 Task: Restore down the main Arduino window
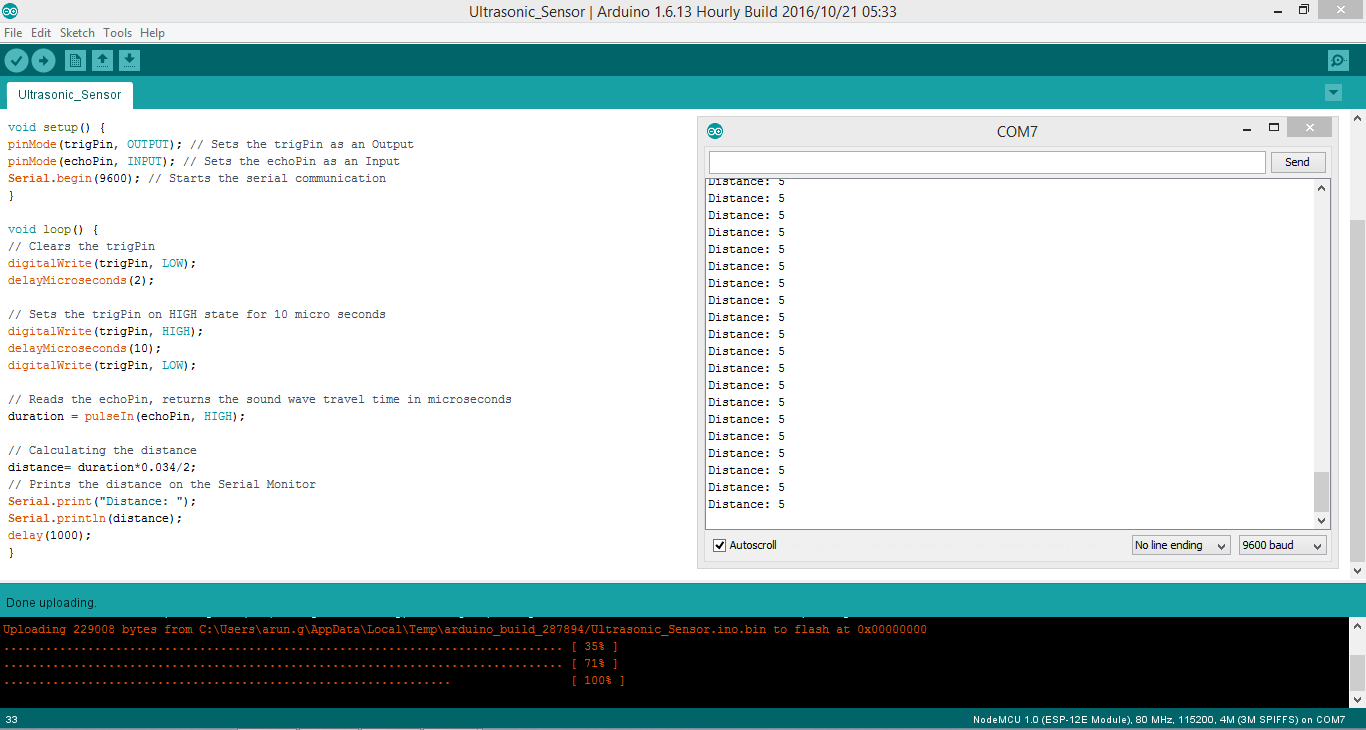pyautogui.click(x=1304, y=9)
